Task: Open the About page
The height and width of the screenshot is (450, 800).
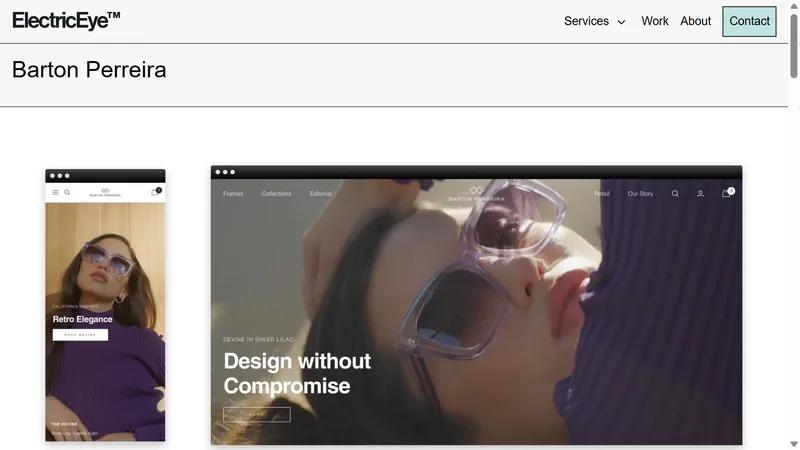Action: (695, 21)
